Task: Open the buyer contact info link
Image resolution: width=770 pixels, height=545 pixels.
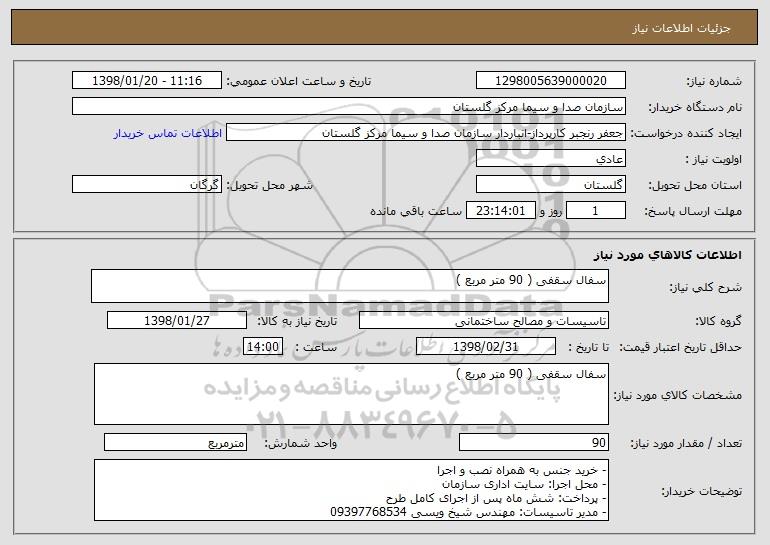Action: 168,133
